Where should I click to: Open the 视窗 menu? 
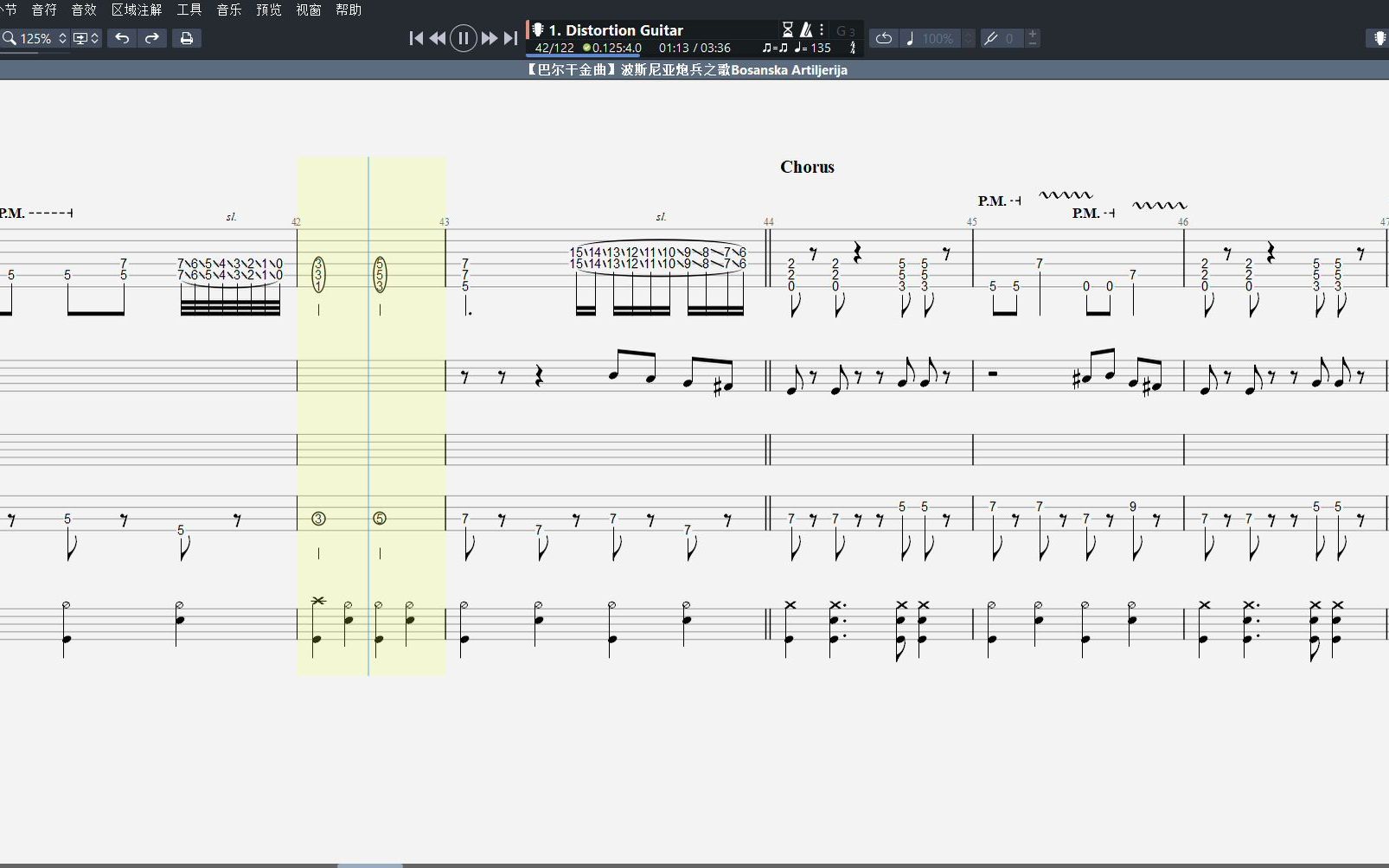309,10
